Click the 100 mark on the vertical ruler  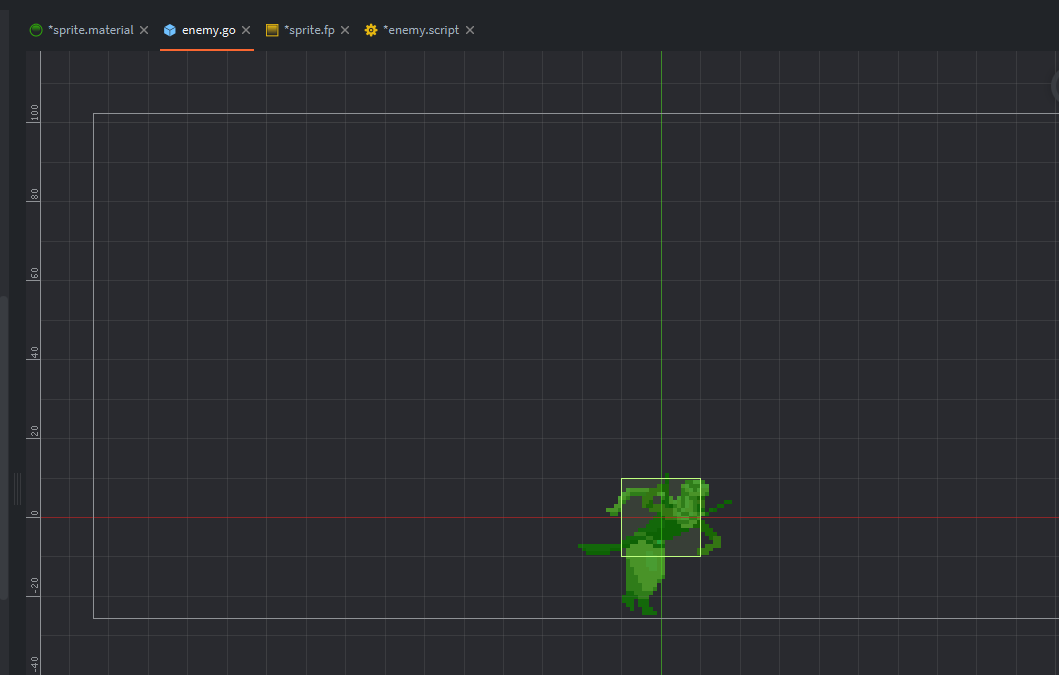pos(35,115)
